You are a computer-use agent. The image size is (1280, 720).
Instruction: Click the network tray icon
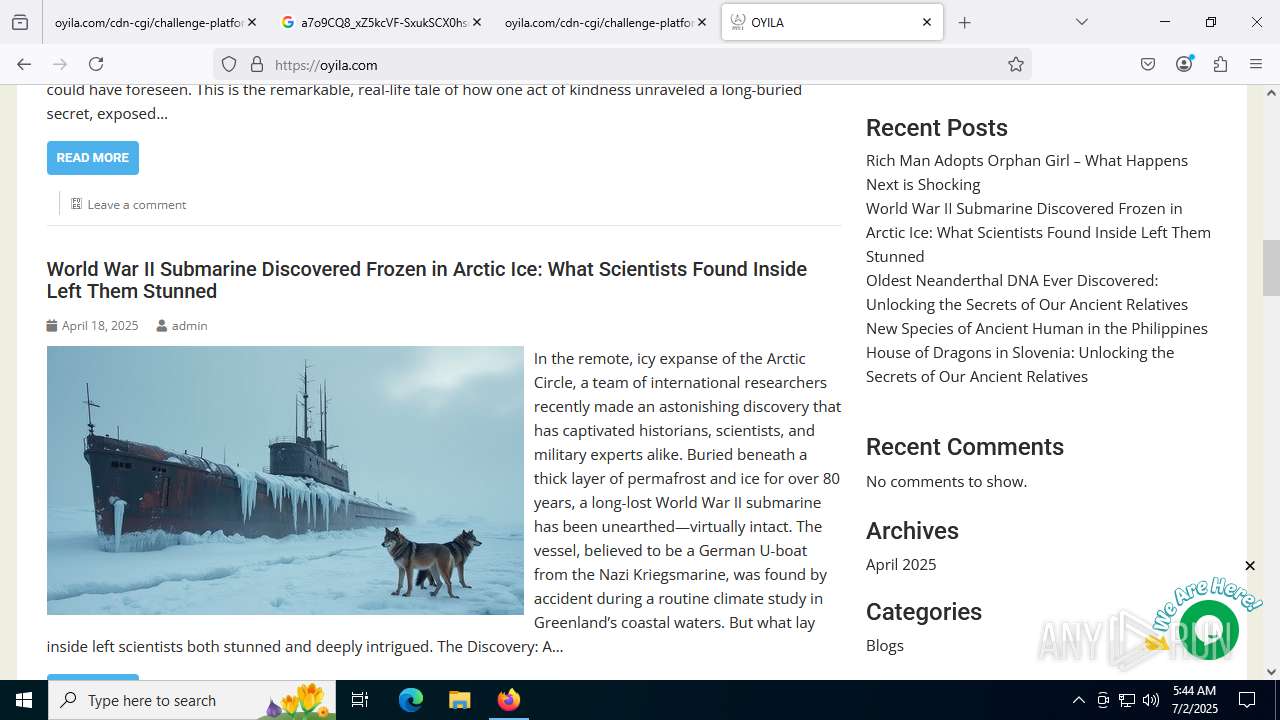(x=1127, y=700)
